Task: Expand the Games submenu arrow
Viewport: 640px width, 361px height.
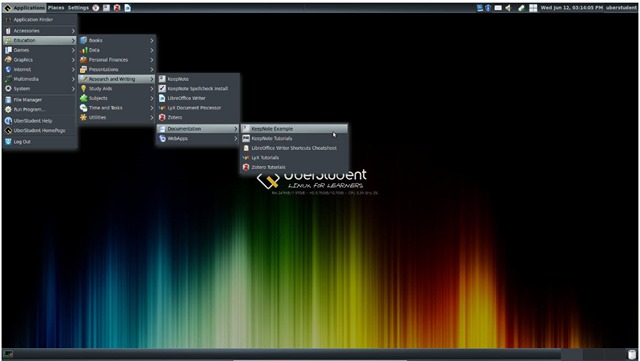Action: [73, 50]
